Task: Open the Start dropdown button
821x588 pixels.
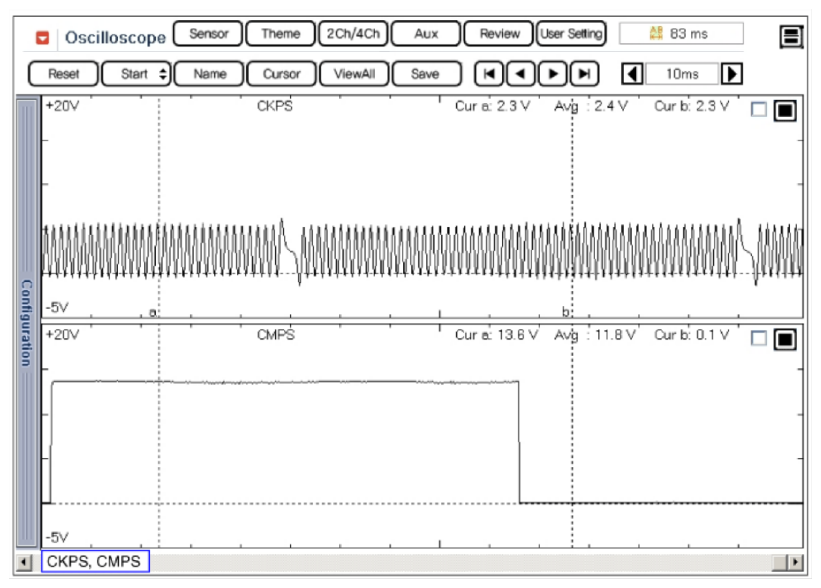Action: [x=137, y=74]
